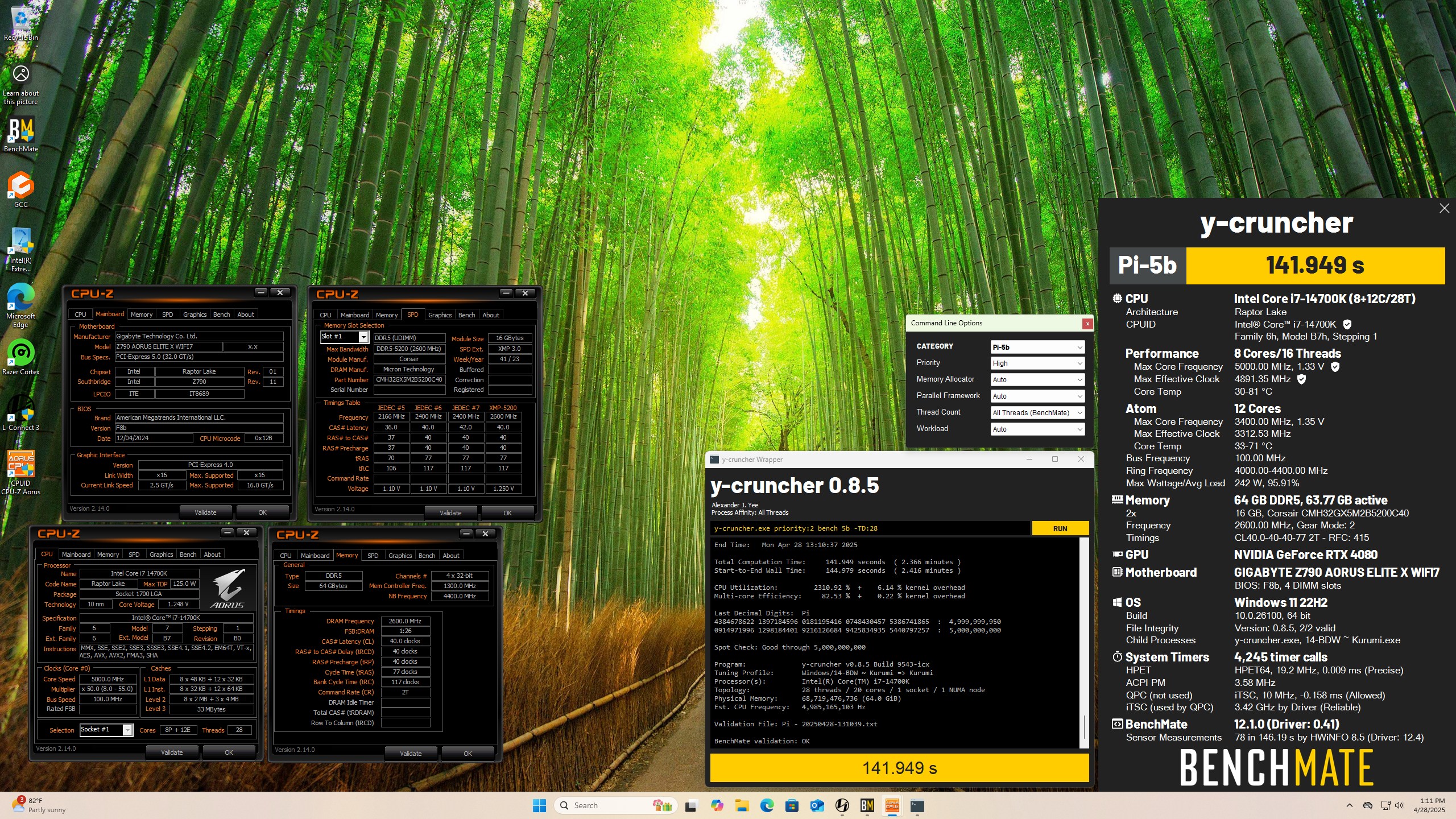This screenshot has height=819, width=1456.
Task: Click the Core Speed value '5000.0 MHz'
Action: [x=107, y=679]
